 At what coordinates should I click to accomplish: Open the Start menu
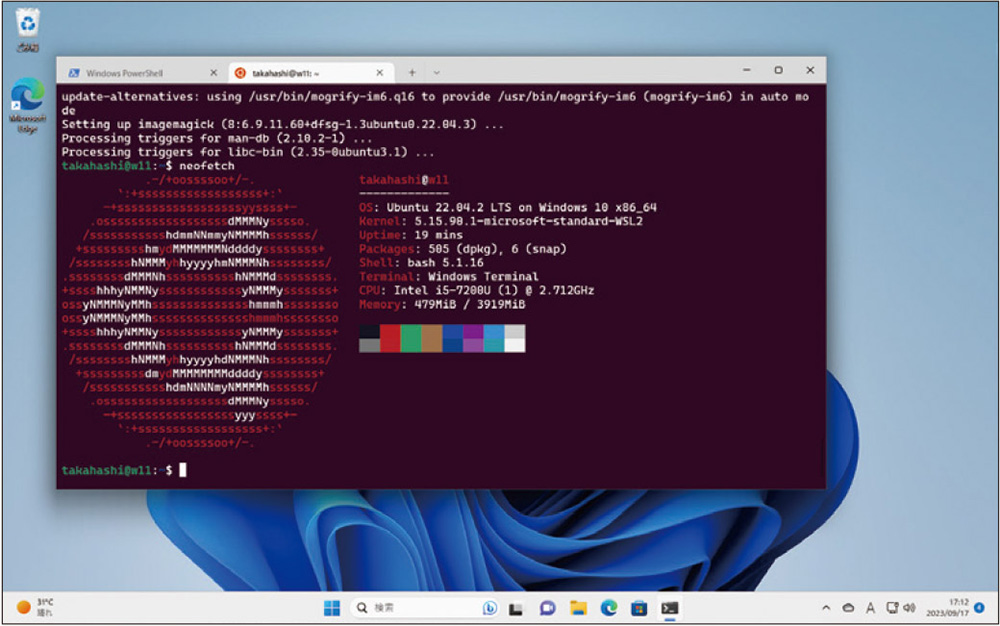coord(332,607)
